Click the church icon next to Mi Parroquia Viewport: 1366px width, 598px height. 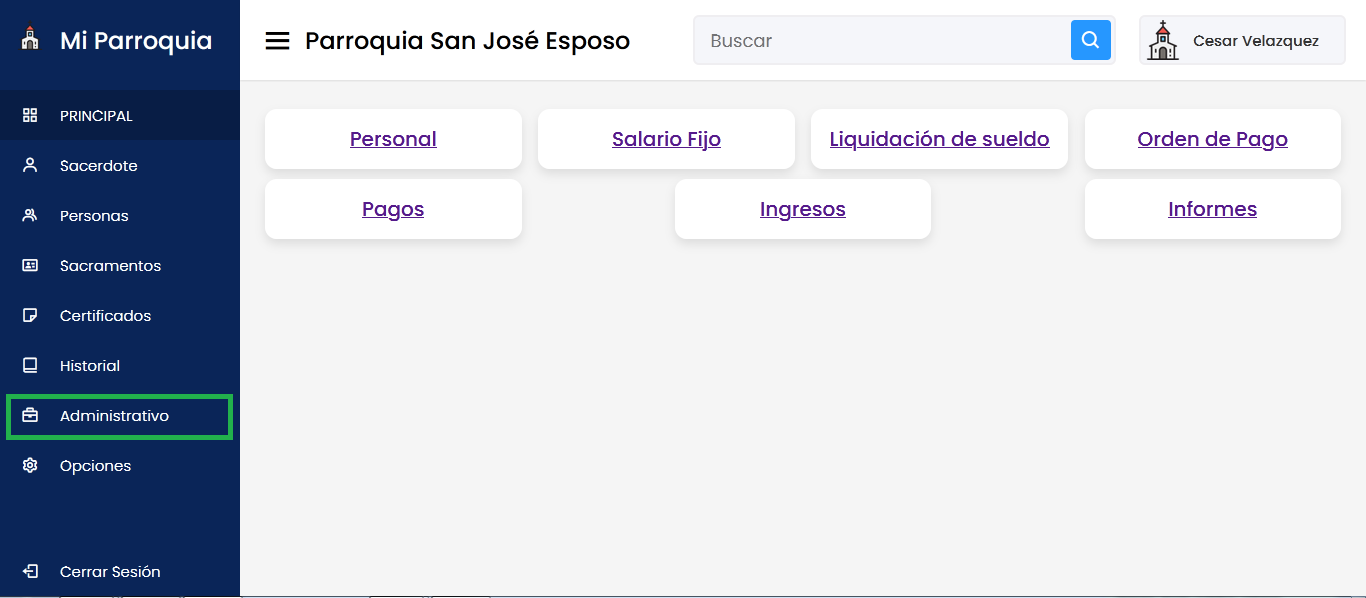pos(30,41)
